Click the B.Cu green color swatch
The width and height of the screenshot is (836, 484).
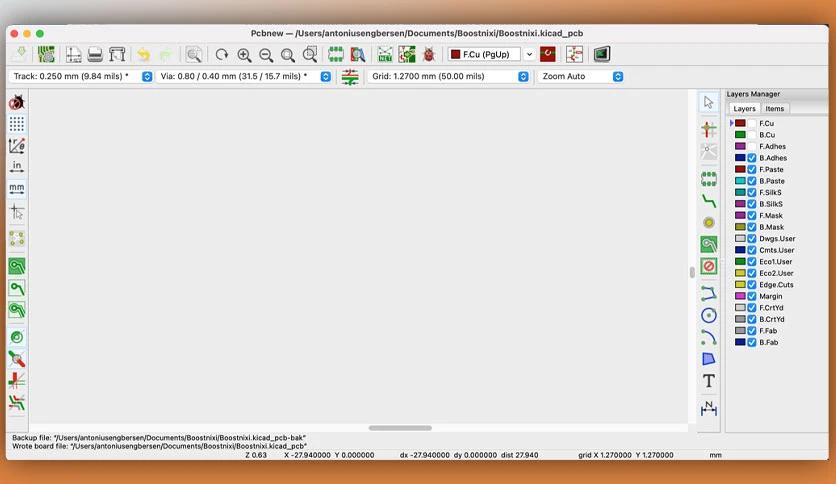tap(740, 135)
